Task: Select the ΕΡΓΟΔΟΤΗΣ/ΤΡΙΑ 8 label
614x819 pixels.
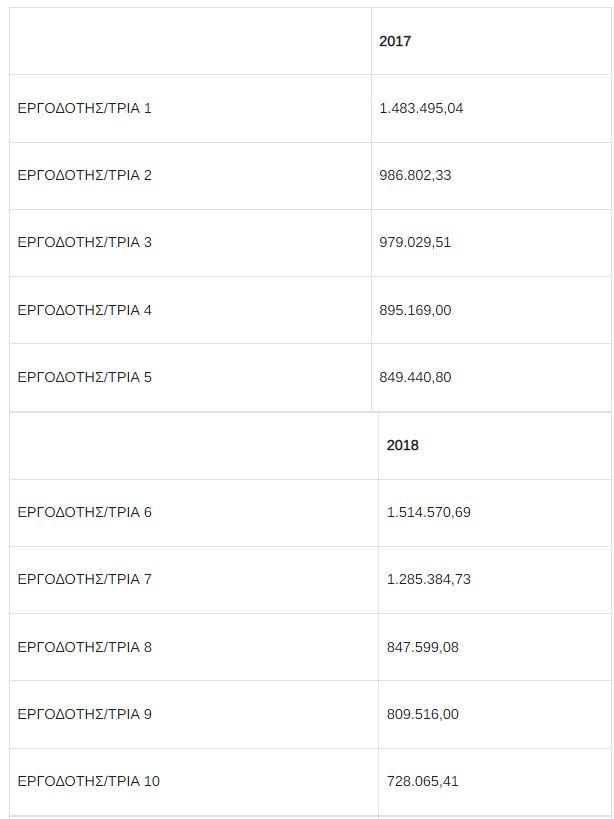Action: point(85,647)
